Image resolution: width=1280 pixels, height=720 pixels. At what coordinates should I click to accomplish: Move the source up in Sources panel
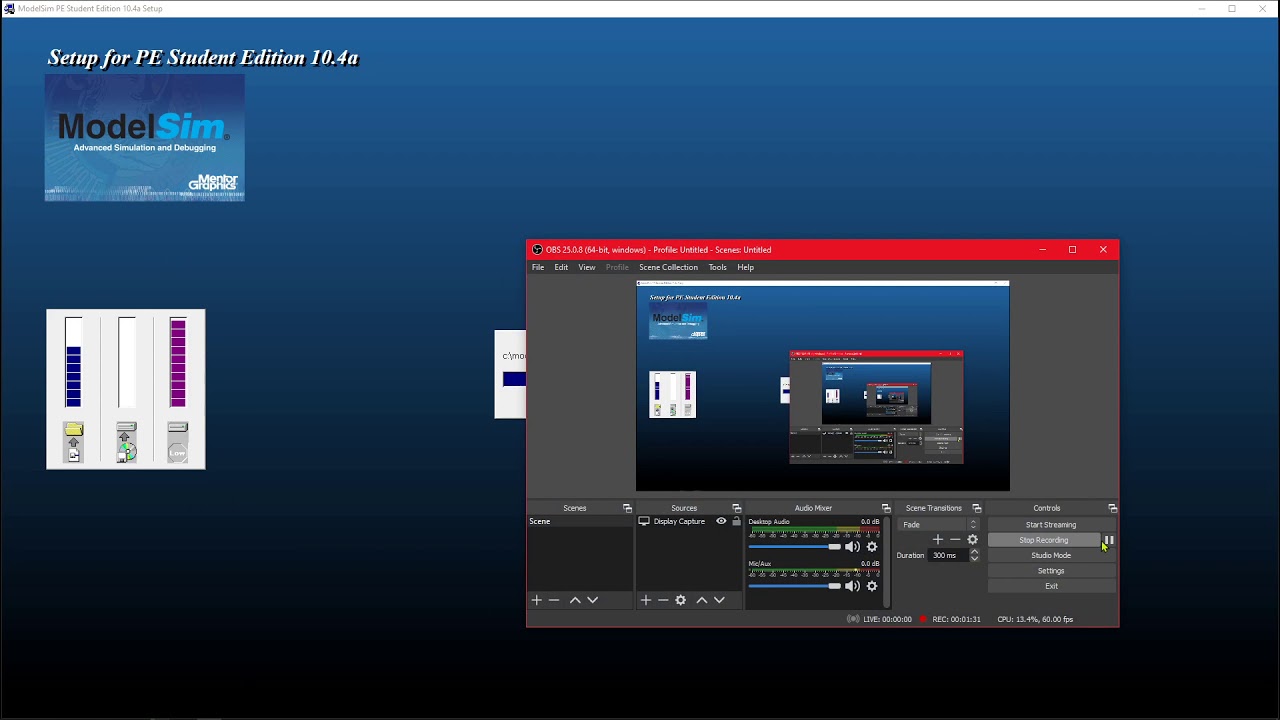coord(702,600)
